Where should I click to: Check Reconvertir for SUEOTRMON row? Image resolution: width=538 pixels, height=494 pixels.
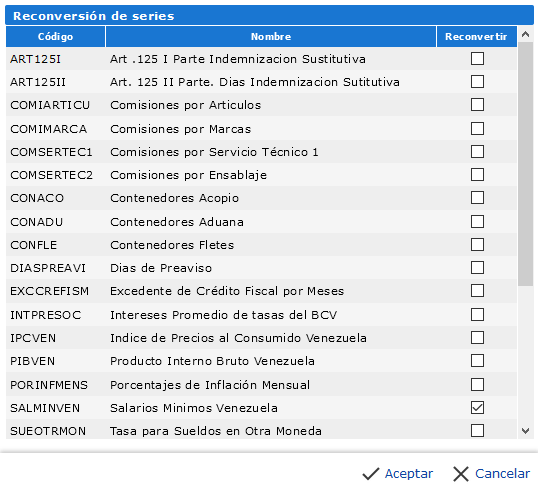(x=477, y=431)
